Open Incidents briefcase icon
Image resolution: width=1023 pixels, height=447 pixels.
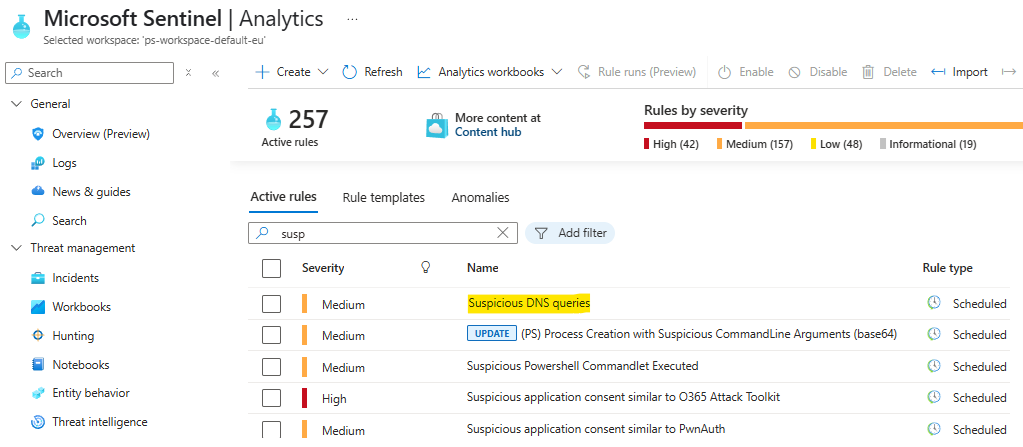pyautogui.click(x=38, y=278)
